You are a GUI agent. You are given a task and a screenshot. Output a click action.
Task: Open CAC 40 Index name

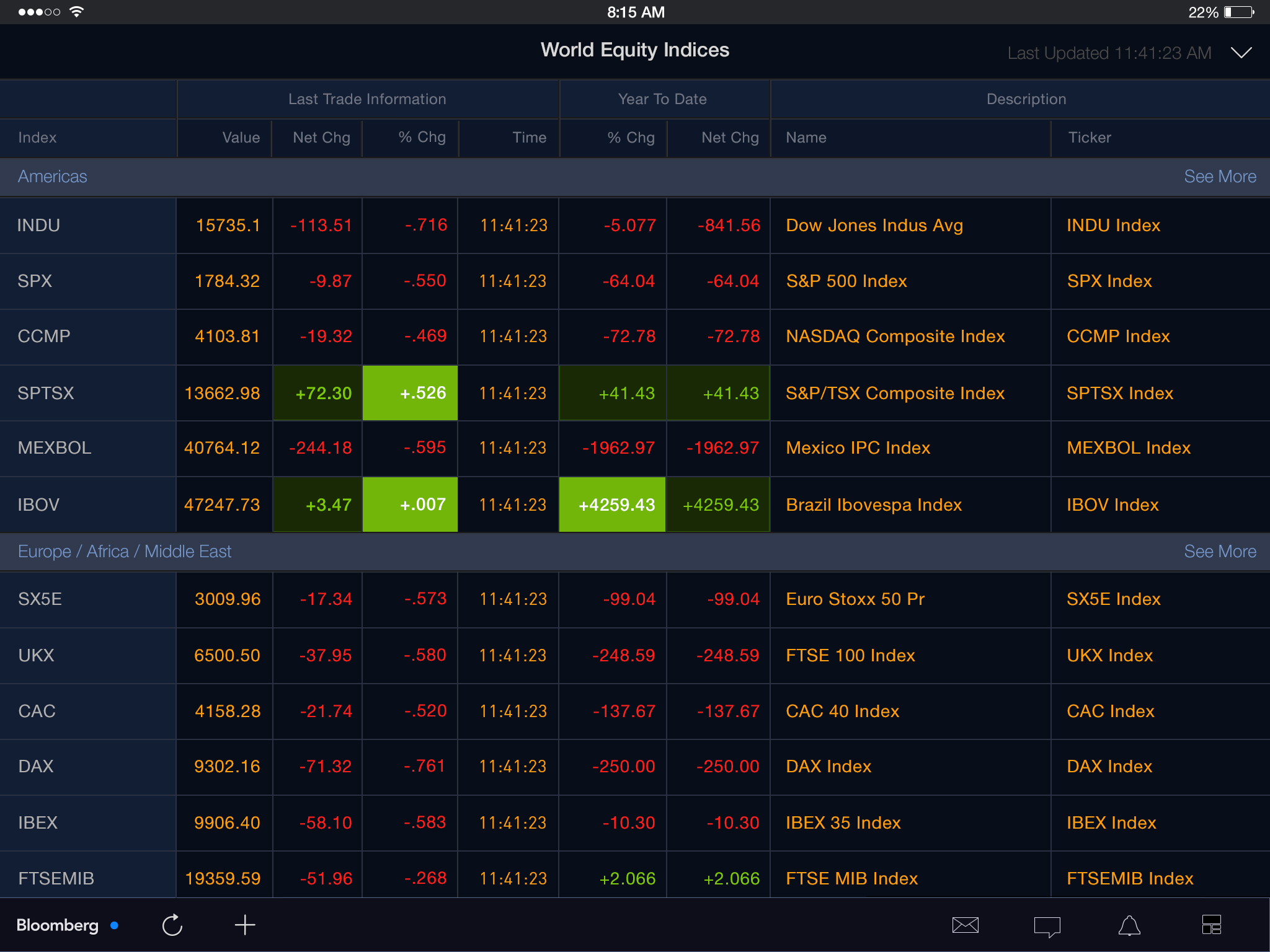pyautogui.click(x=842, y=712)
